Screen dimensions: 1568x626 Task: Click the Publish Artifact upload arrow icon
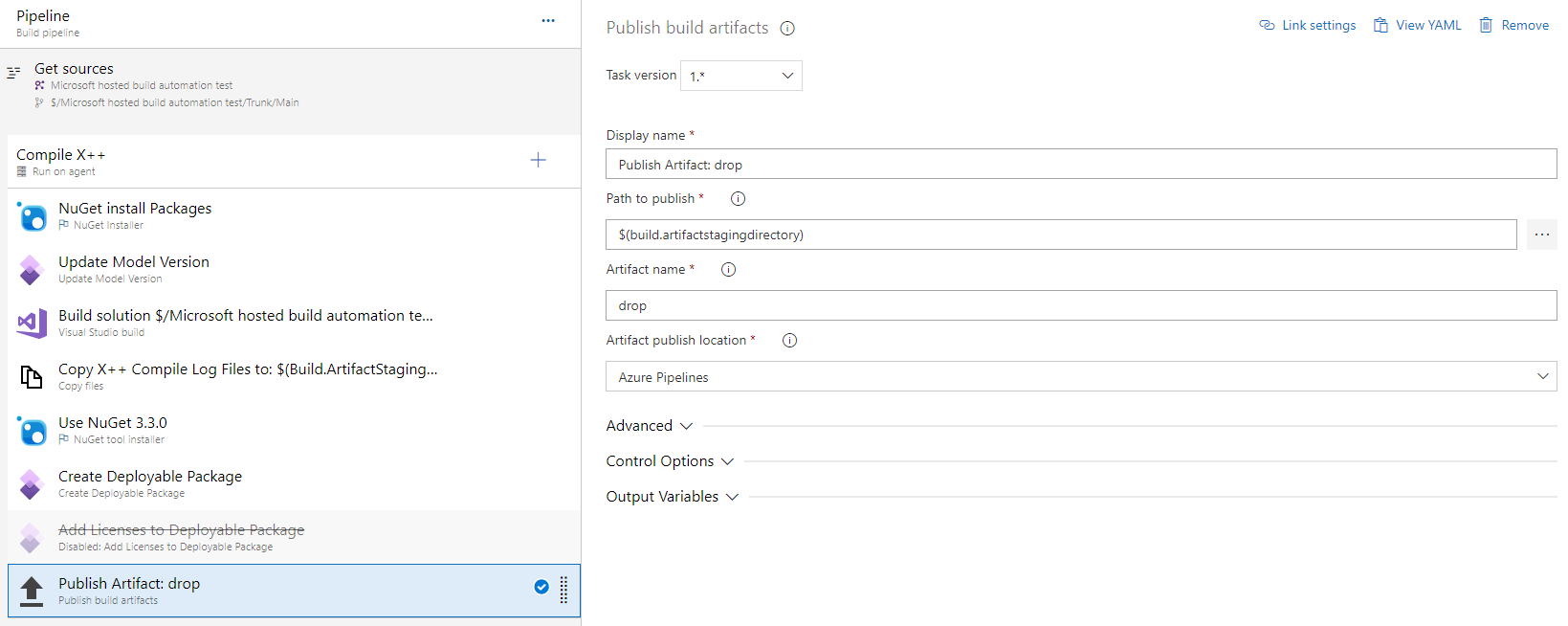point(32,592)
